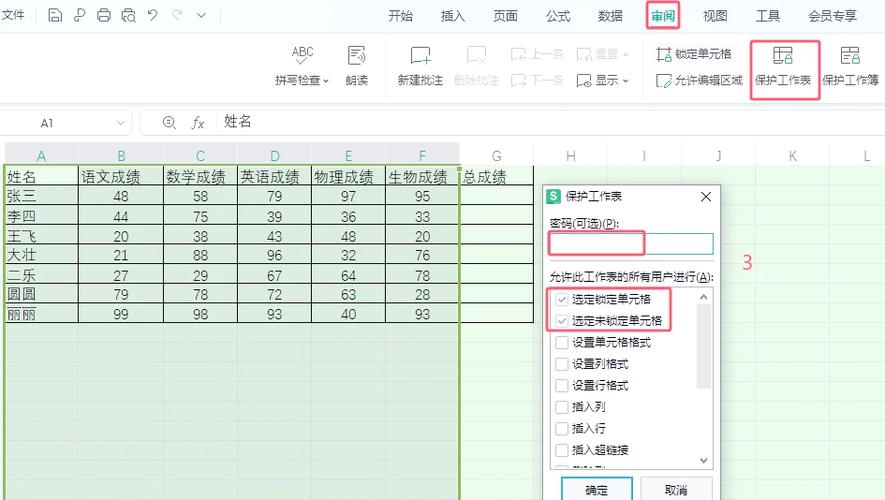The height and width of the screenshot is (500, 885).
Task: Click 下一条 next comment button
Action: pyautogui.click(x=537, y=80)
